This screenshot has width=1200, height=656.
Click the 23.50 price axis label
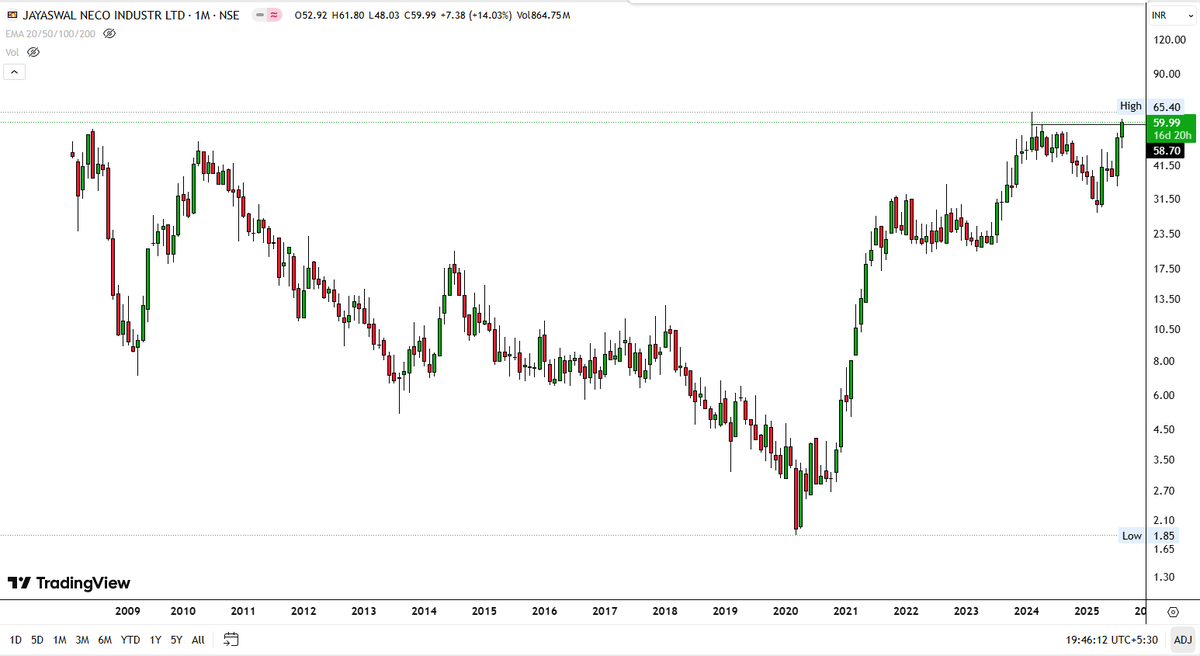click(x=1166, y=235)
